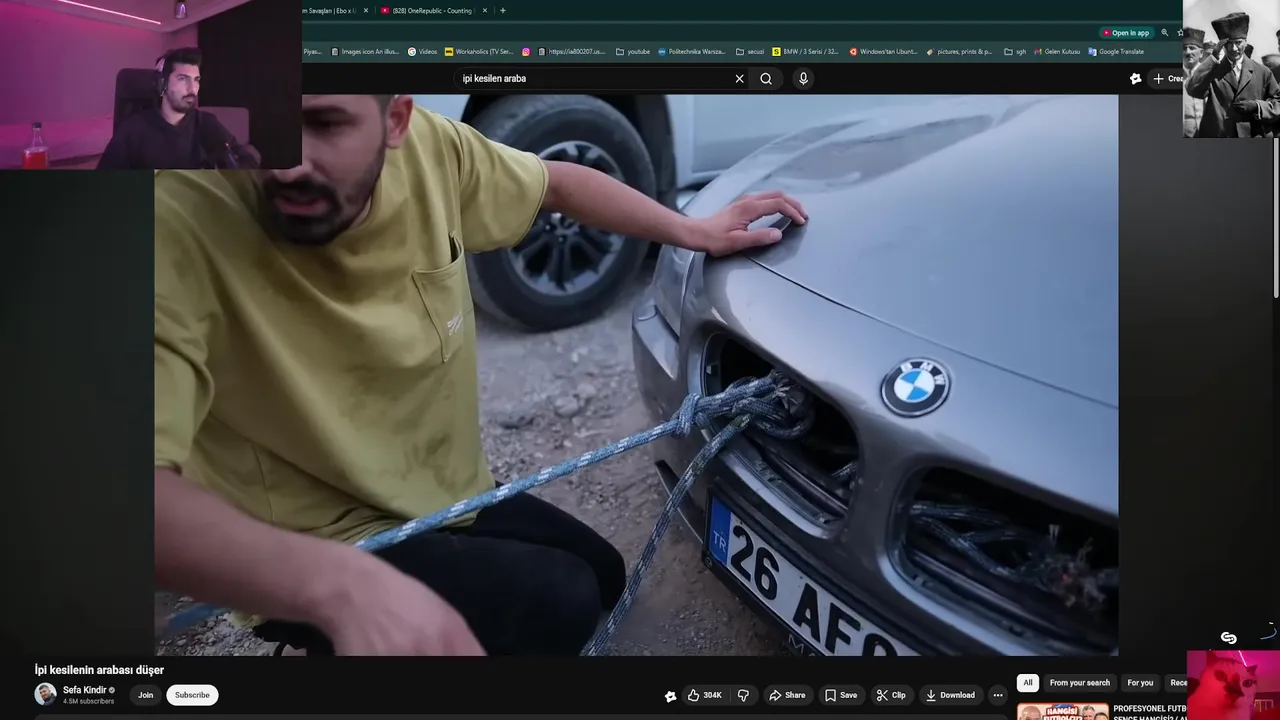Click the YouTube search magnifier button
Screen dimensions: 1280x720
pyautogui.click(x=766, y=79)
